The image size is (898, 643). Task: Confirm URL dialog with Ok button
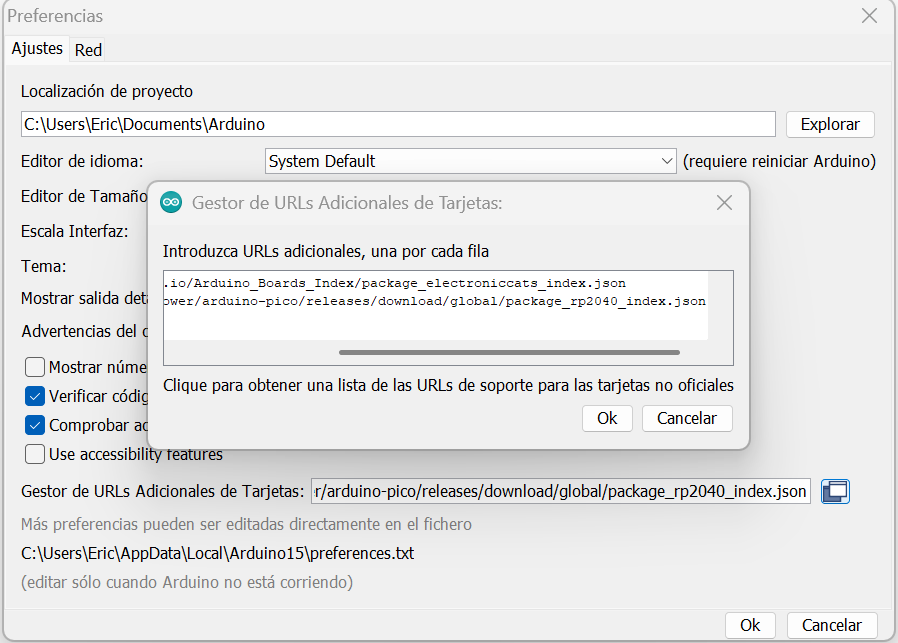click(x=607, y=419)
